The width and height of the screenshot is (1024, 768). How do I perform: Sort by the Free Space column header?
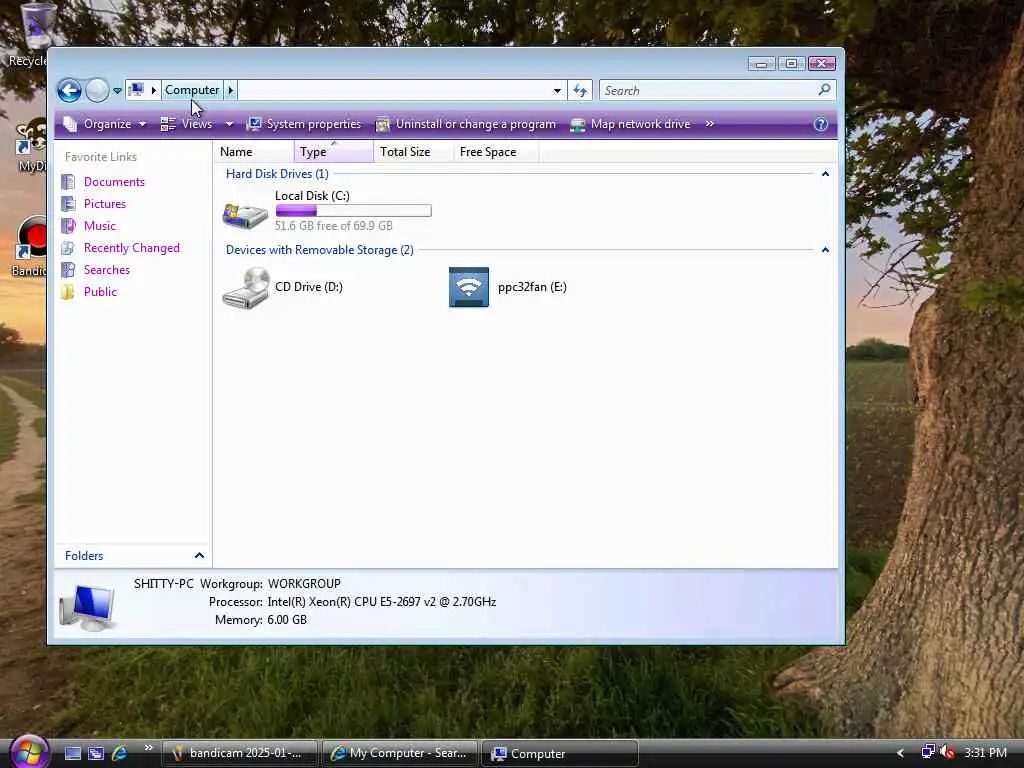click(496, 152)
